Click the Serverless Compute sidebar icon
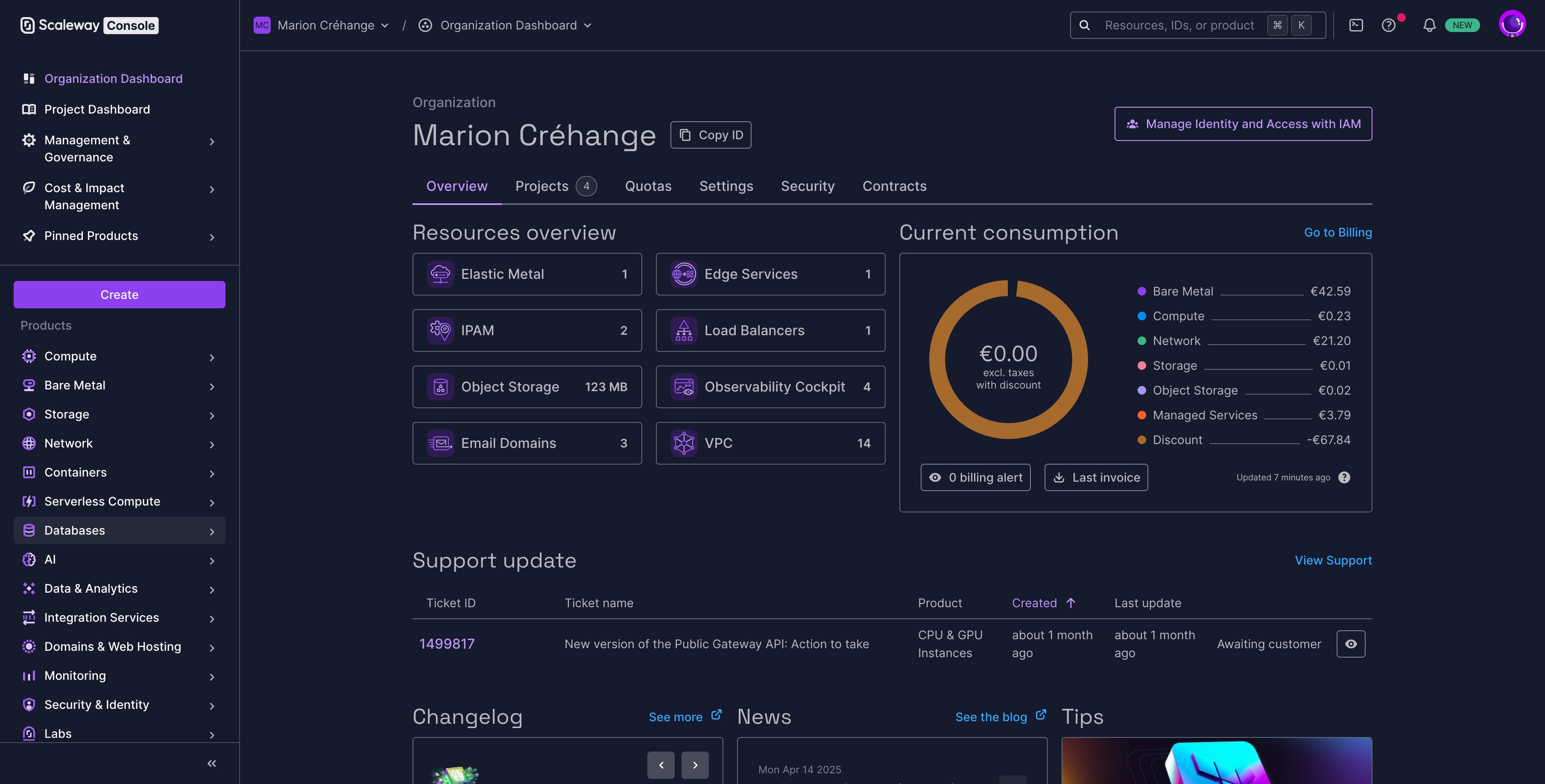Viewport: 1545px width, 784px height. tap(29, 501)
